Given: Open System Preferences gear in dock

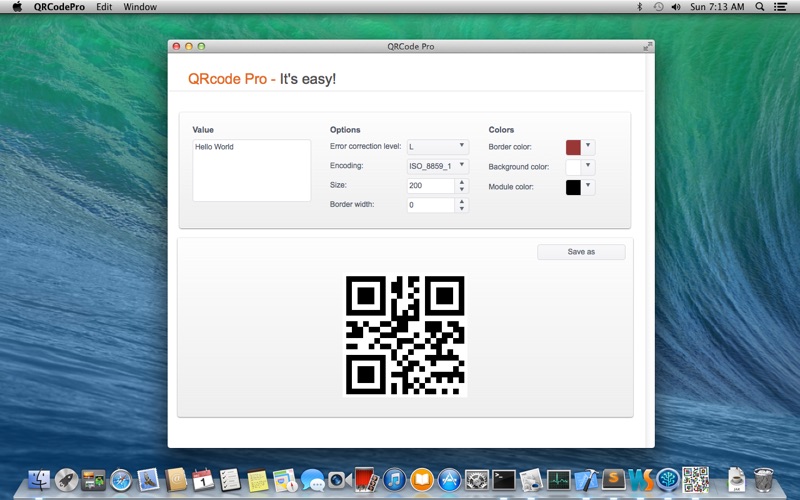Looking at the screenshot, I should pyautogui.click(x=477, y=480).
